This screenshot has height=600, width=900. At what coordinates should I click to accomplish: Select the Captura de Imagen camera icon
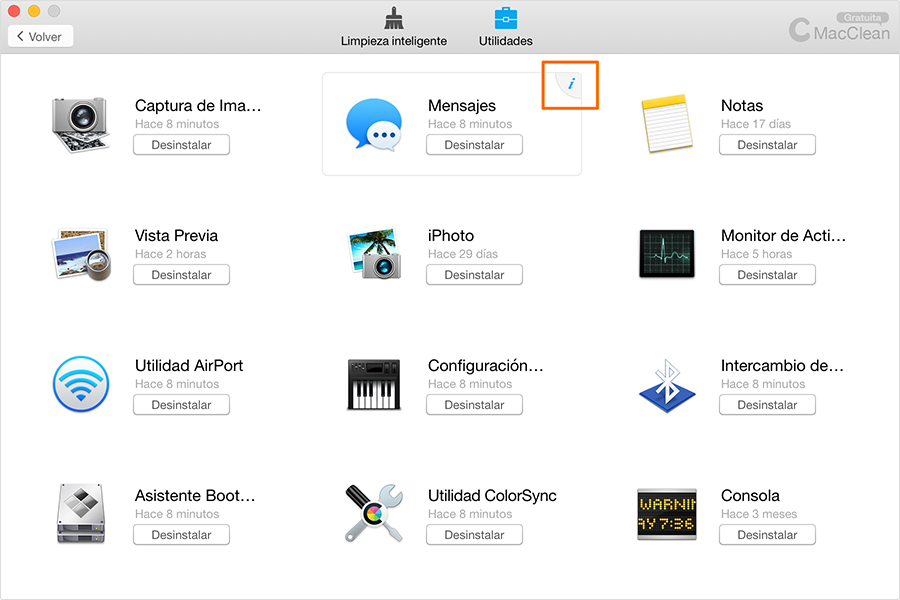pyautogui.click(x=80, y=125)
